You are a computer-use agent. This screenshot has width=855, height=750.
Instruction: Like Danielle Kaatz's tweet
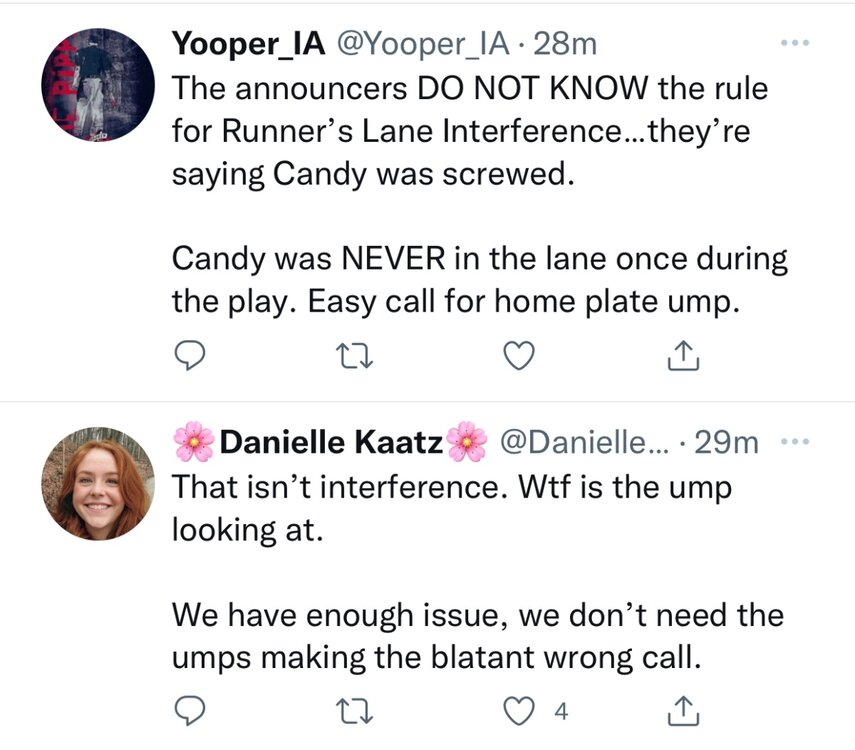coord(520,711)
